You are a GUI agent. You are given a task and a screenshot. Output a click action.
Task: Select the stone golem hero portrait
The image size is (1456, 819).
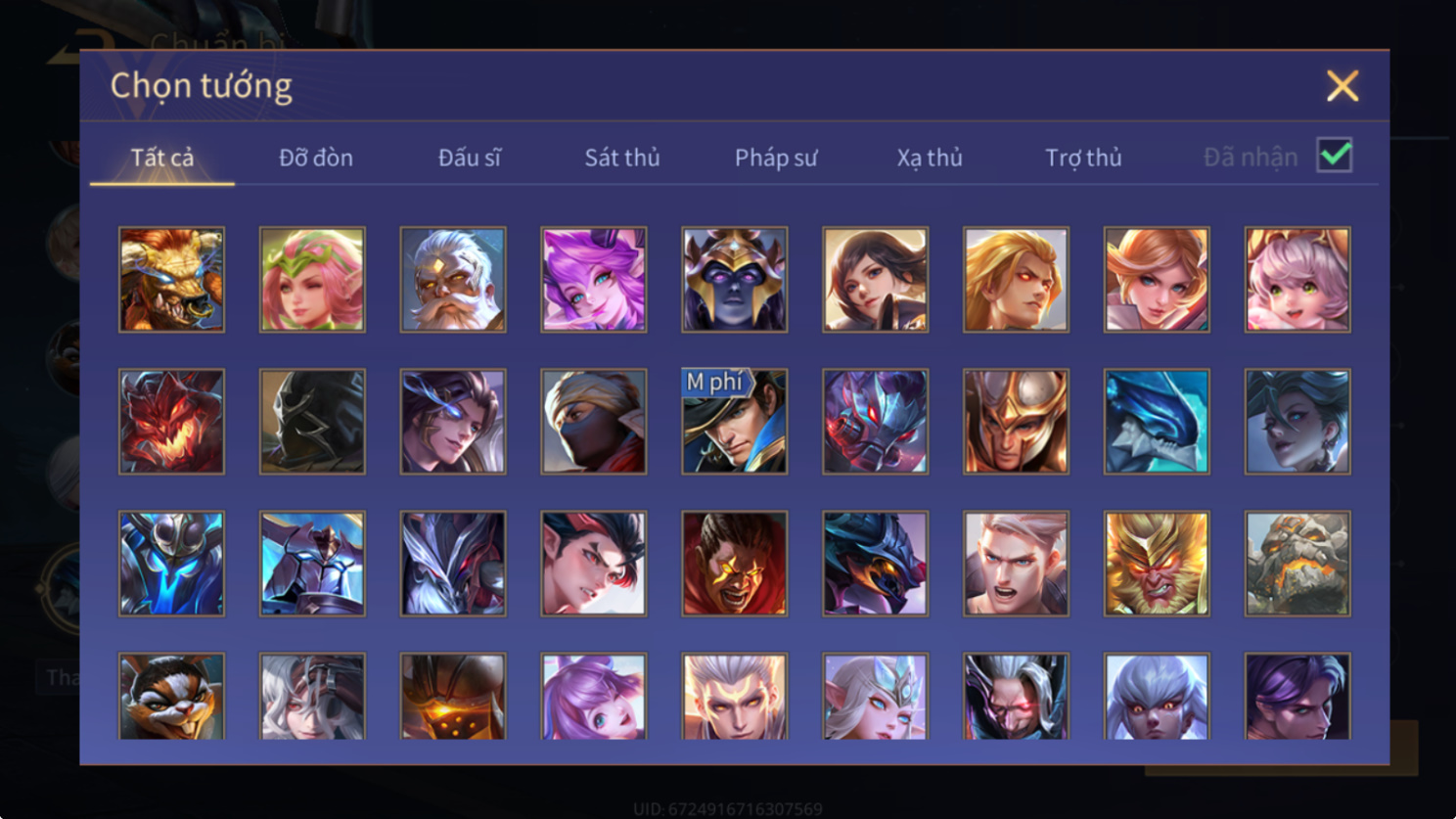click(1297, 564)
